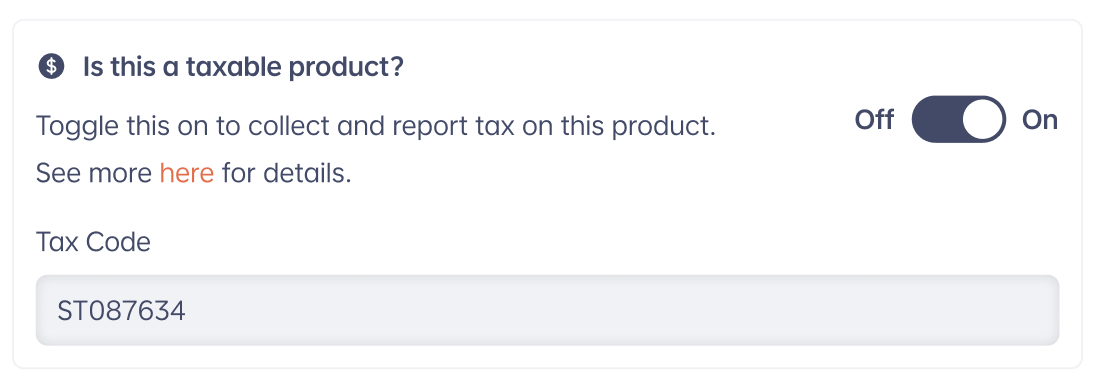Viewport: 1096px width, 392px height.
Task: Select the Off label beside the toggle
Action: [x=874, y=120]
